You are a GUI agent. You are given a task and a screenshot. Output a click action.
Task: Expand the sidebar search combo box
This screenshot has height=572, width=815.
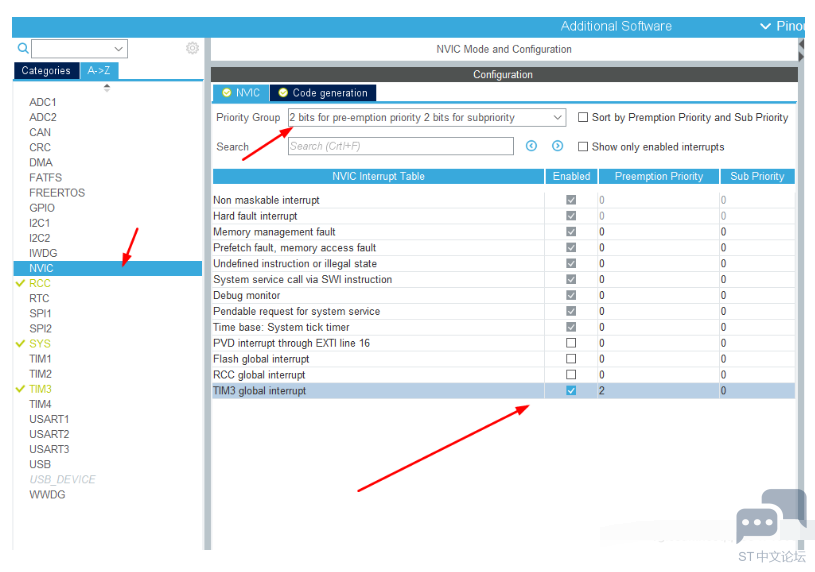(119, 48)
